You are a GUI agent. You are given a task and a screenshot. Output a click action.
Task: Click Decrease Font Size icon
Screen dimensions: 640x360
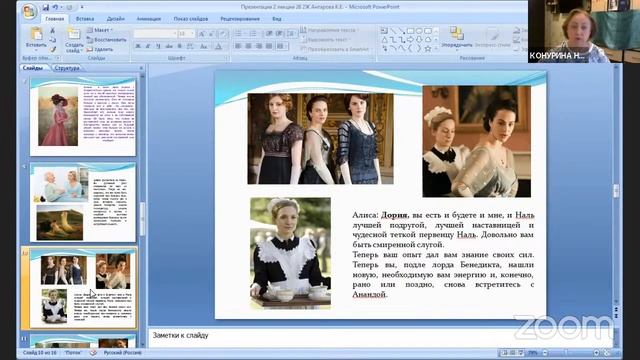(211, 33)
